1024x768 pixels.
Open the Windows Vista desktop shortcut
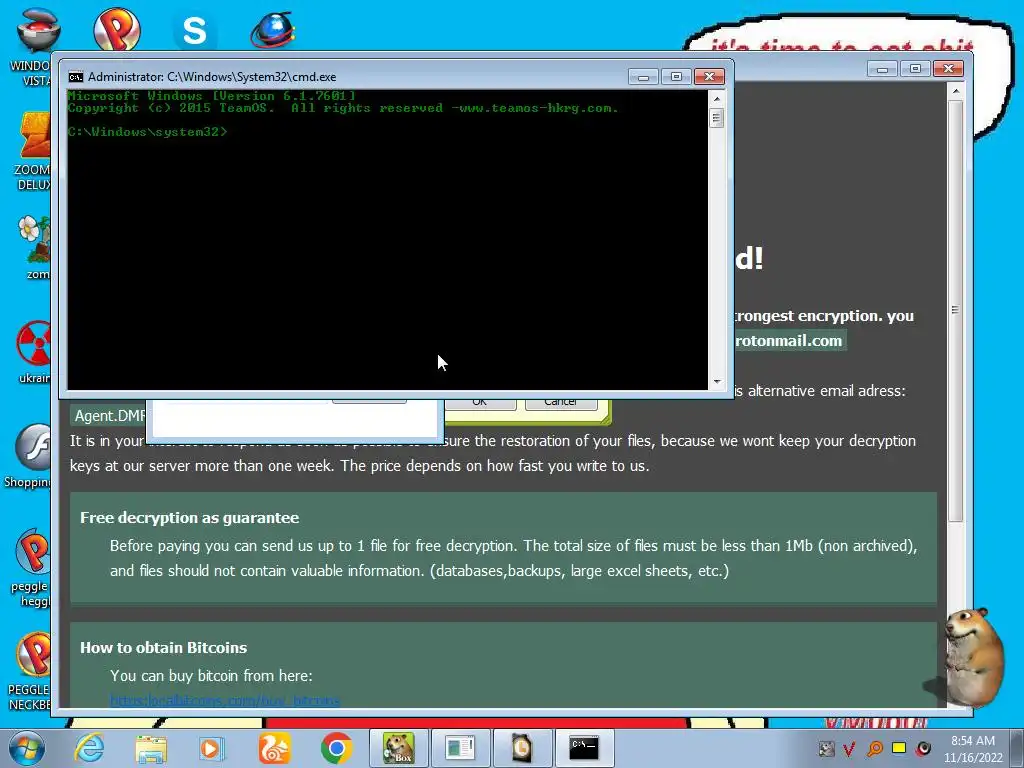(33, 46)
